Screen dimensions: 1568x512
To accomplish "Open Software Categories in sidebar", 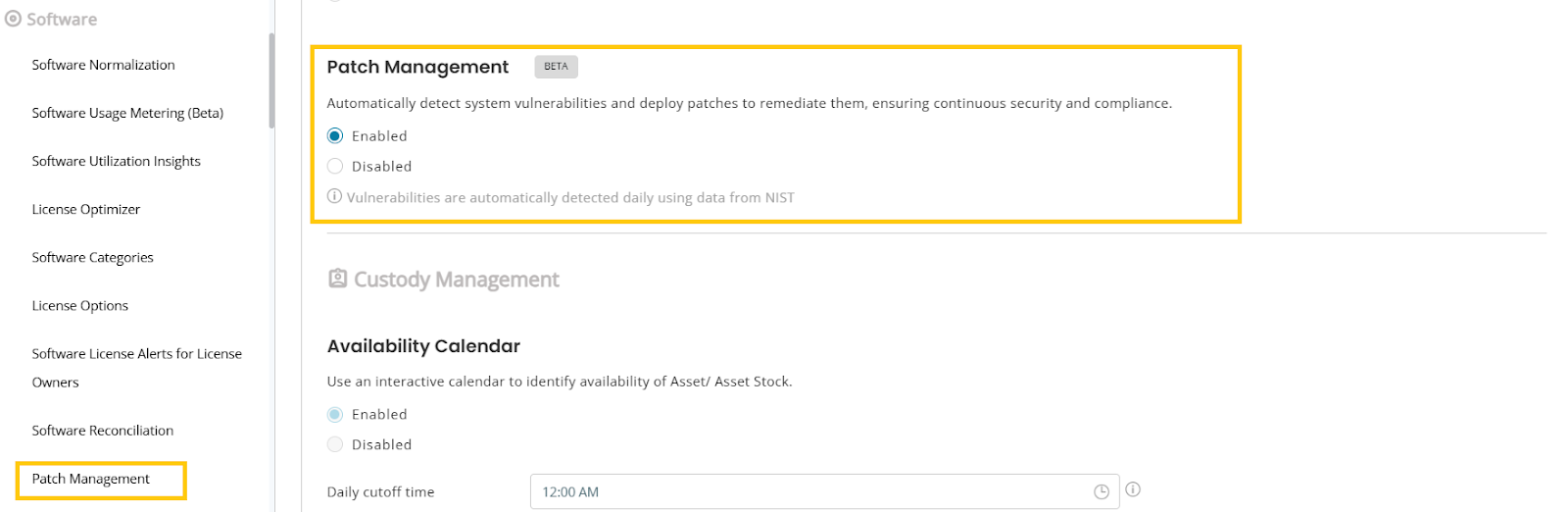I will point(92,257).
